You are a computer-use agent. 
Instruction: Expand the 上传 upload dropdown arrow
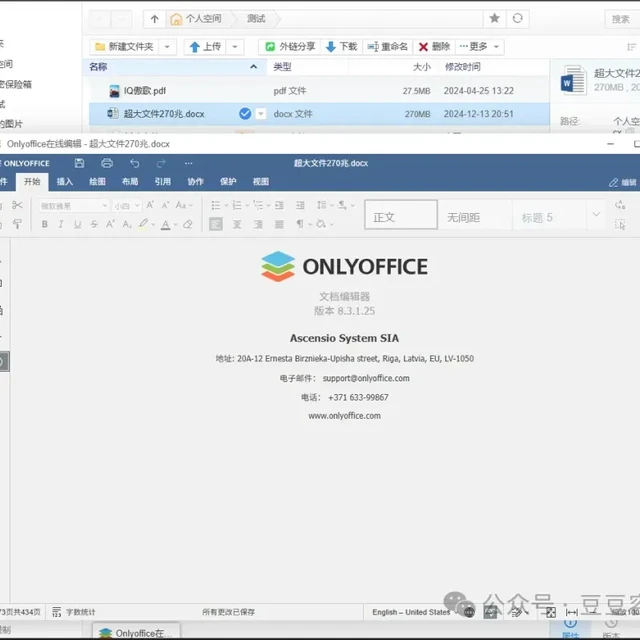tap(235, 46)
